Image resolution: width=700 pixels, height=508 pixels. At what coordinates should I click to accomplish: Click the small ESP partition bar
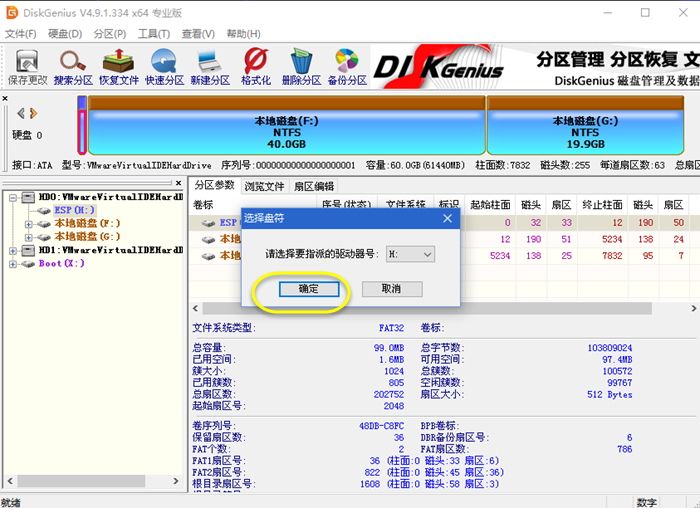(x=82, y=125)
